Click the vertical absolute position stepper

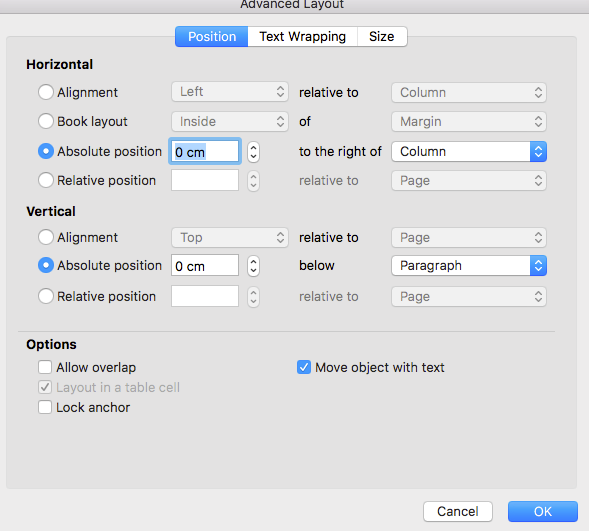tap(254, 266)
